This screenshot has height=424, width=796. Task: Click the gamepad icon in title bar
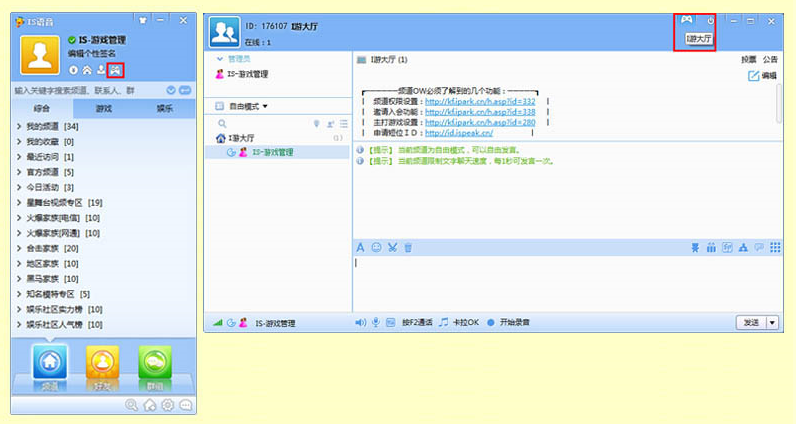click(686, 20)
